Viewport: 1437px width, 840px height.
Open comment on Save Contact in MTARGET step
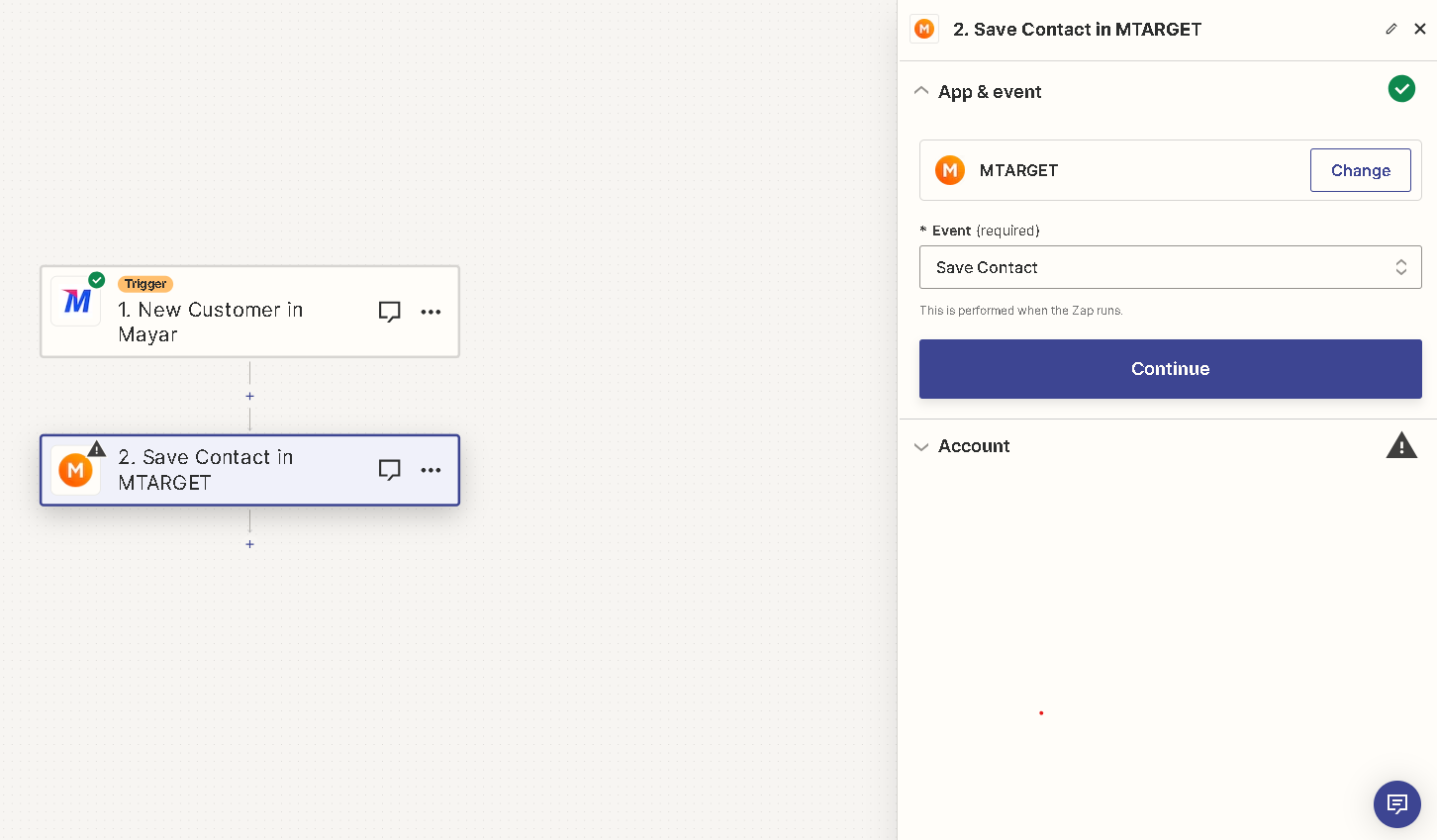click(x=390, y=470)
